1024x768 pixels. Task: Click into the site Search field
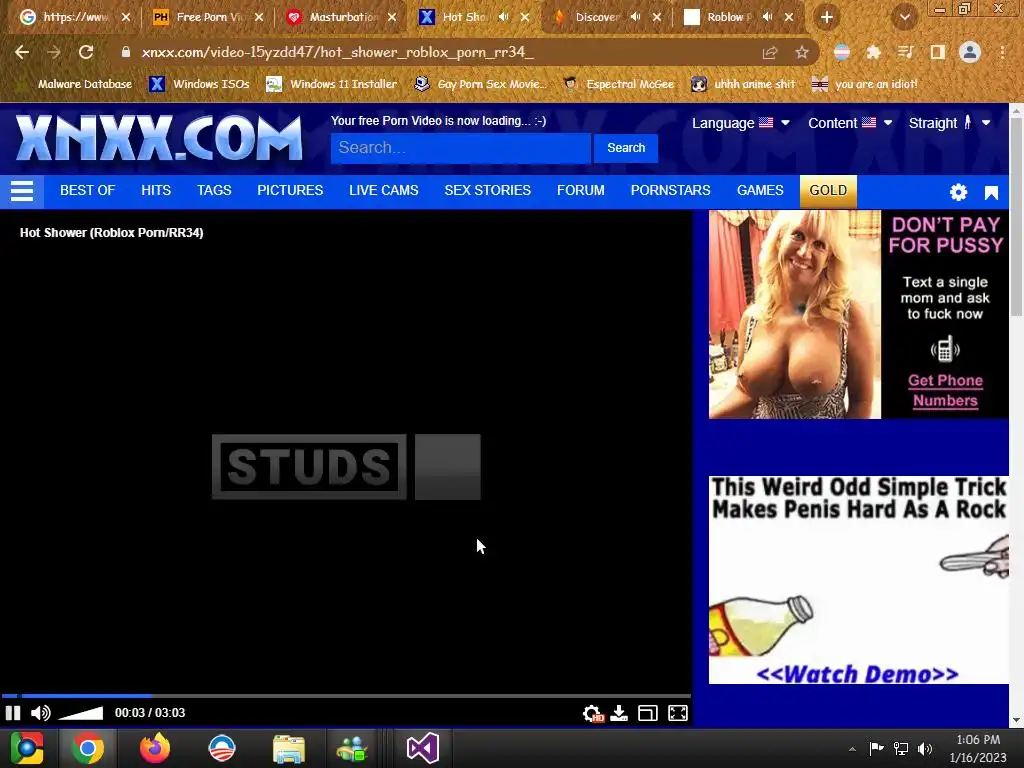click(x=460, y=148)
